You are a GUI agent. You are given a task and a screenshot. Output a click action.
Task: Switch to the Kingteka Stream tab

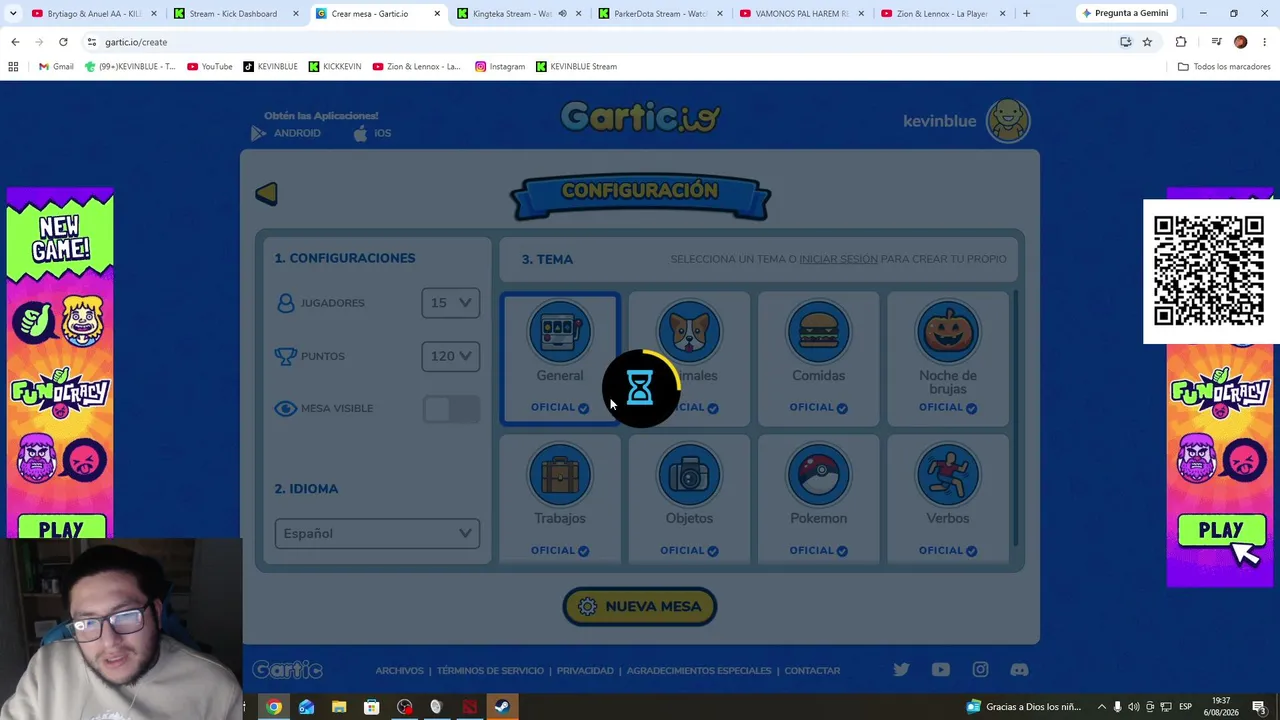click(x=520, y=14)
